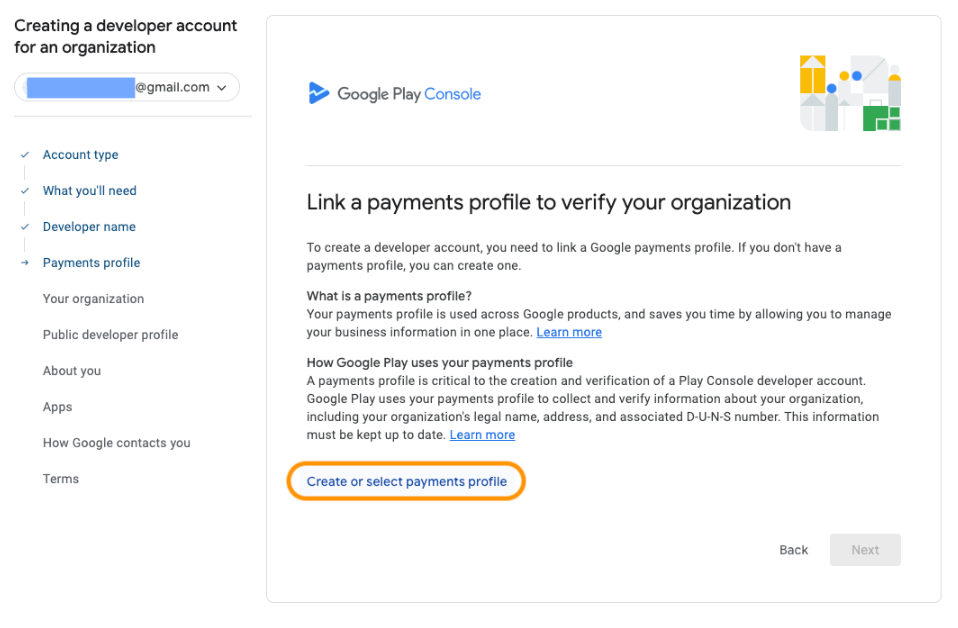This screenshot has height=628, width=958.
Task: Click checkmark icon beside What you'll need
Action: click(x=25, y=191)
